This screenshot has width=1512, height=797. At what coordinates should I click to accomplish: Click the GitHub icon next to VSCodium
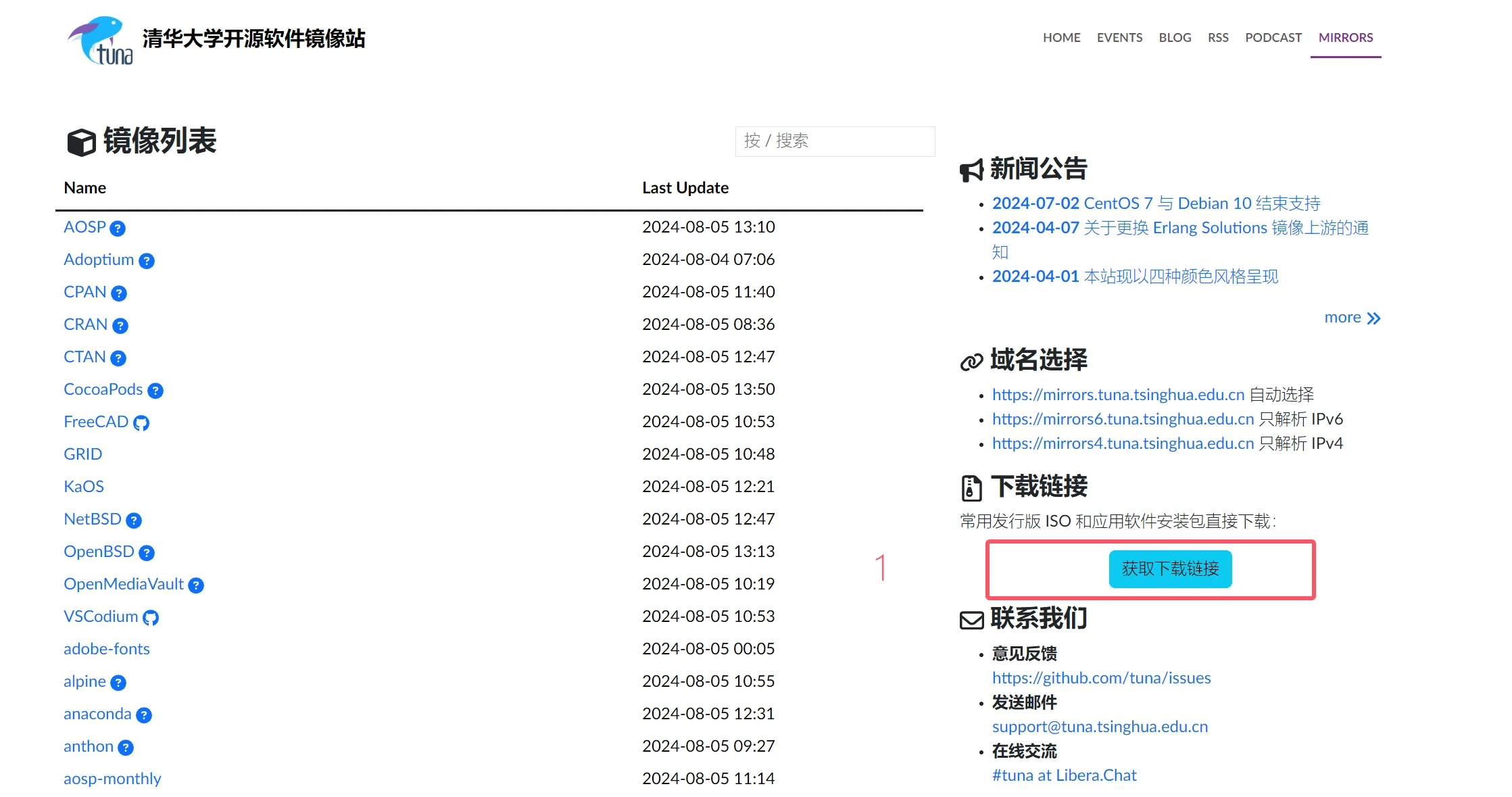click(151, 618)
